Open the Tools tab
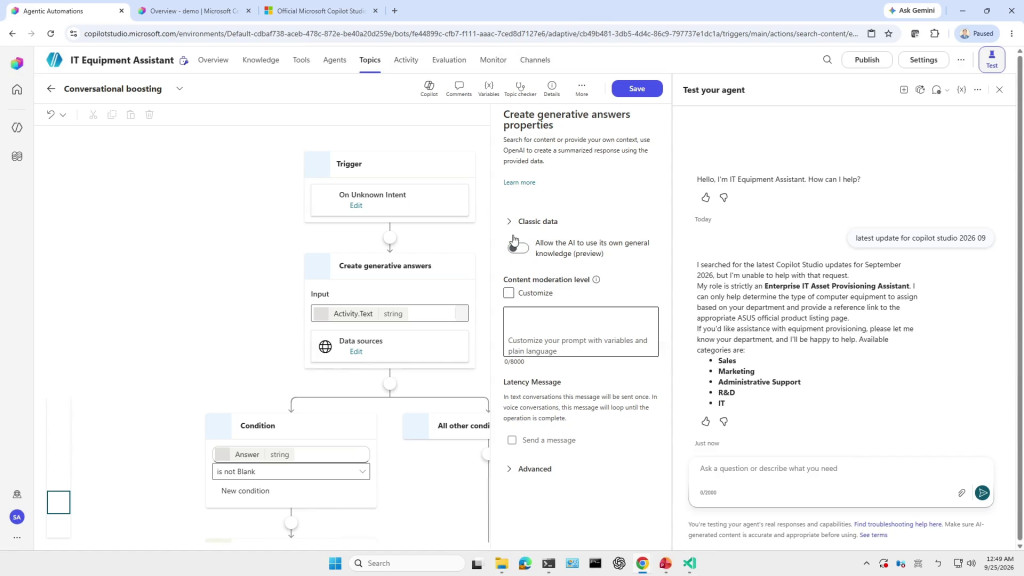The height and width of the screenshot is (576, 1024). 301,59
